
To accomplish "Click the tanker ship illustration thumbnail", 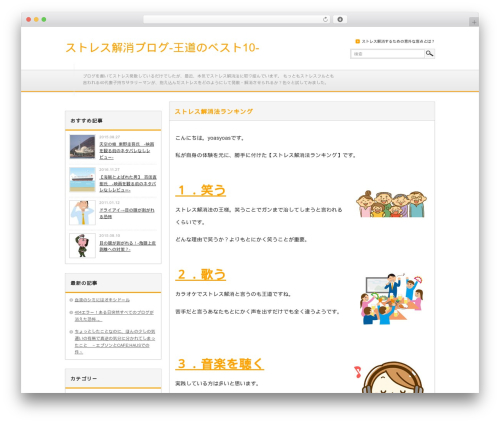I will tap(82, 180).
